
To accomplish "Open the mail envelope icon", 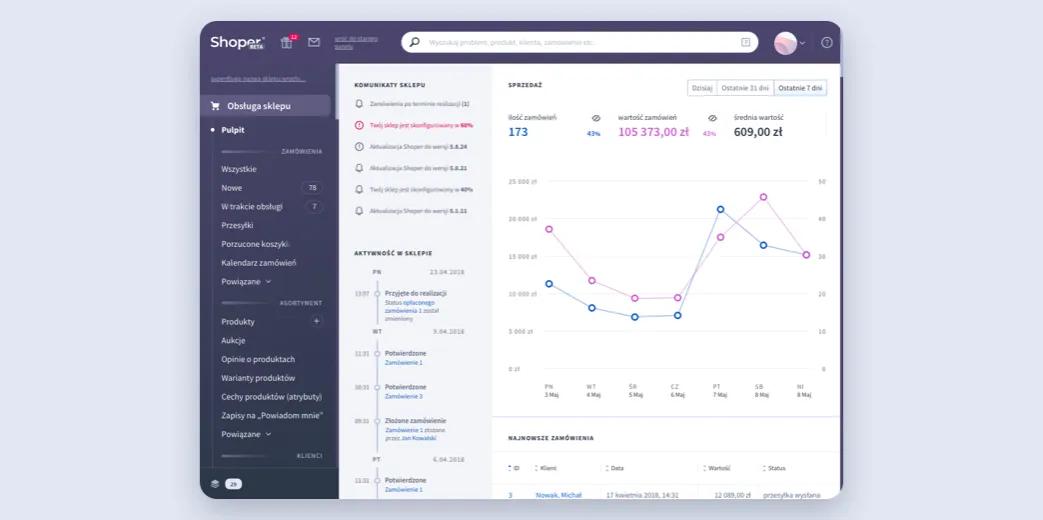I will click(314, 42).
